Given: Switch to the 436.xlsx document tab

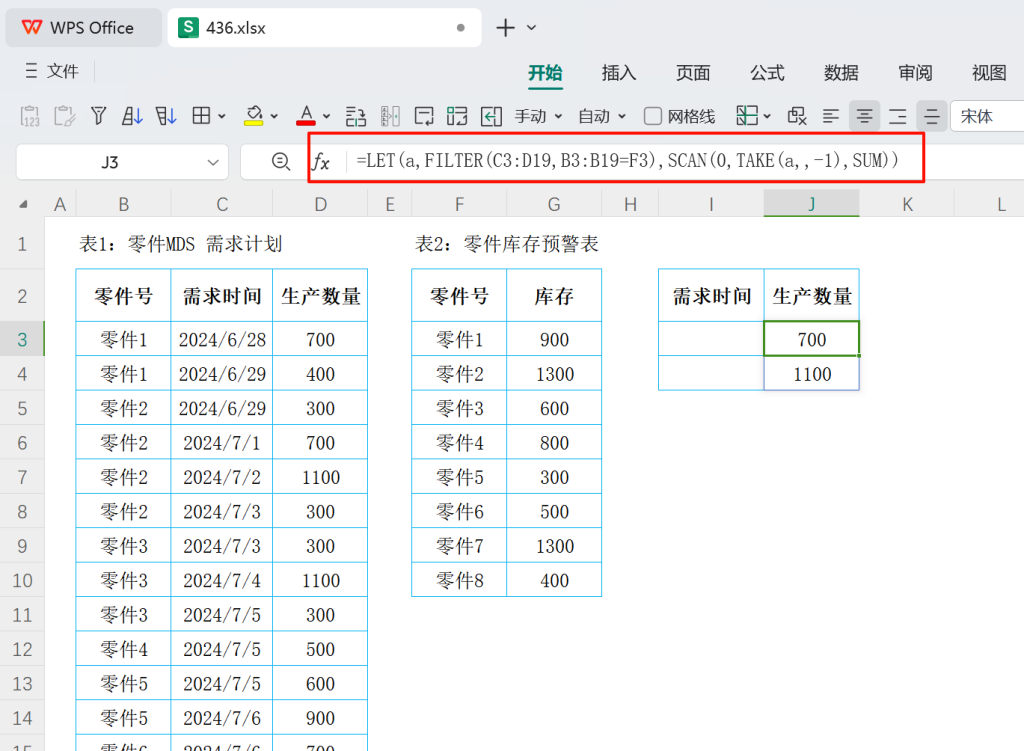Looking at the screenshot, I should tap(324, 27).
